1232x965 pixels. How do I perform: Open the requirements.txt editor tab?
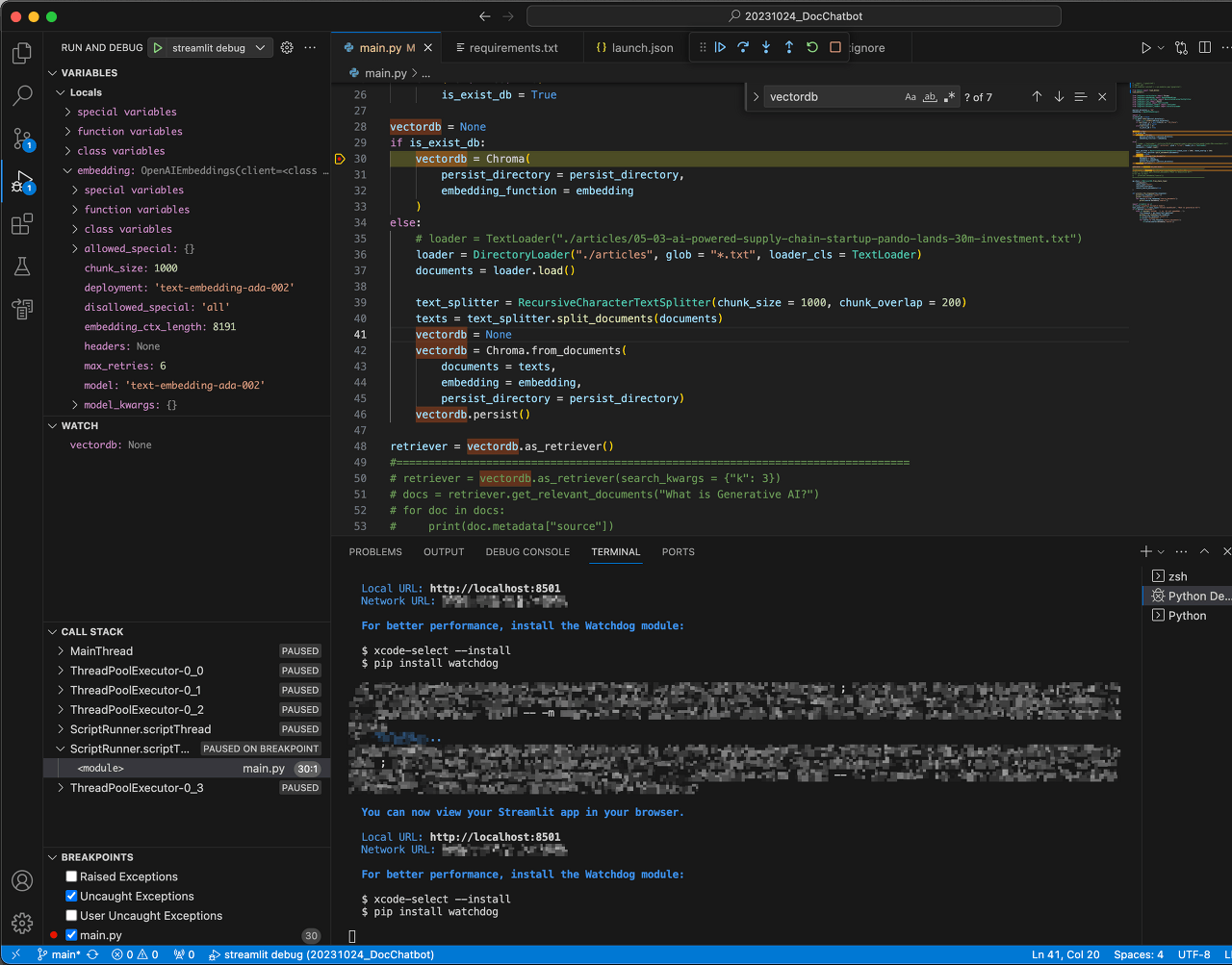512,48
